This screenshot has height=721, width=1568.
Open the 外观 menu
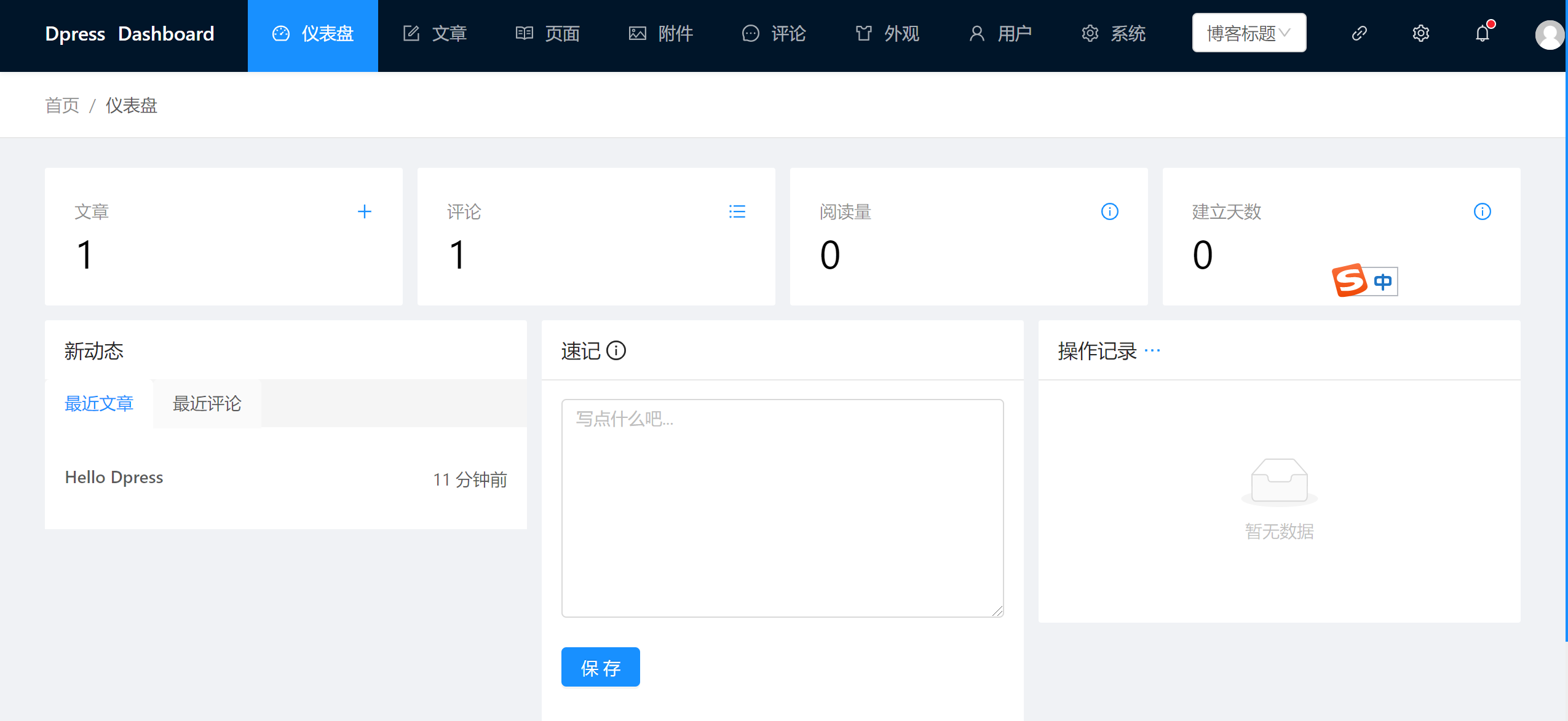point(887,33)
